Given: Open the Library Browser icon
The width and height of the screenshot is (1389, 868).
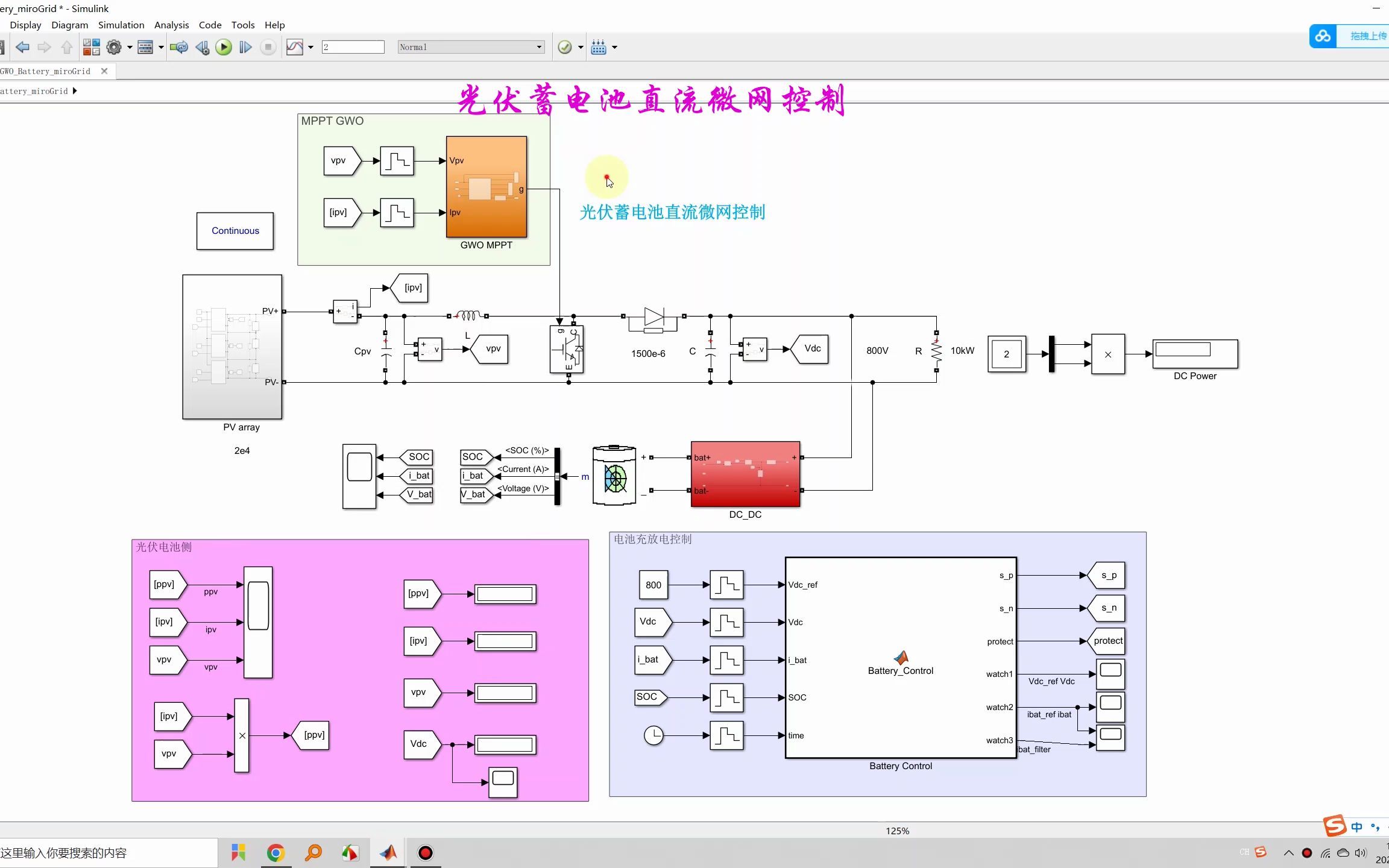Looking at the screenshot, I should (91, 47).
